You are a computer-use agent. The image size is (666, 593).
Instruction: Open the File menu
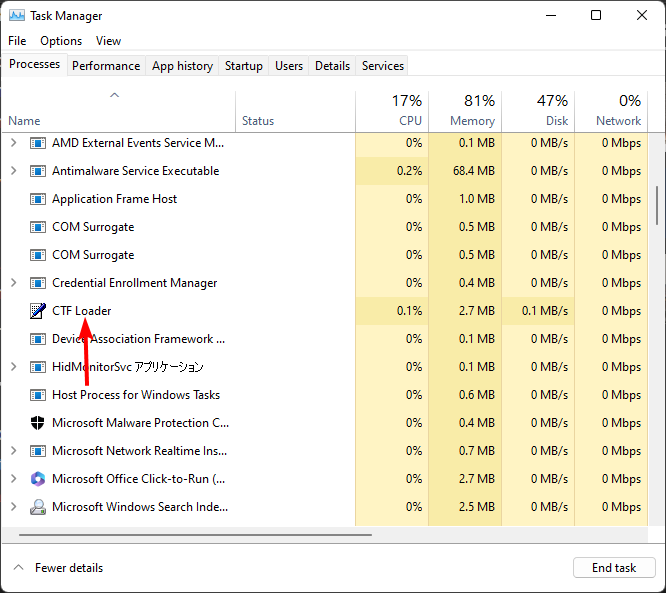[x=17, y=41]
